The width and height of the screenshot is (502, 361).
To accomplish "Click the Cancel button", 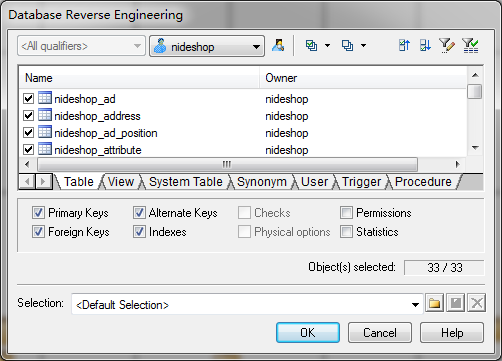I will [x=380, y=332].
